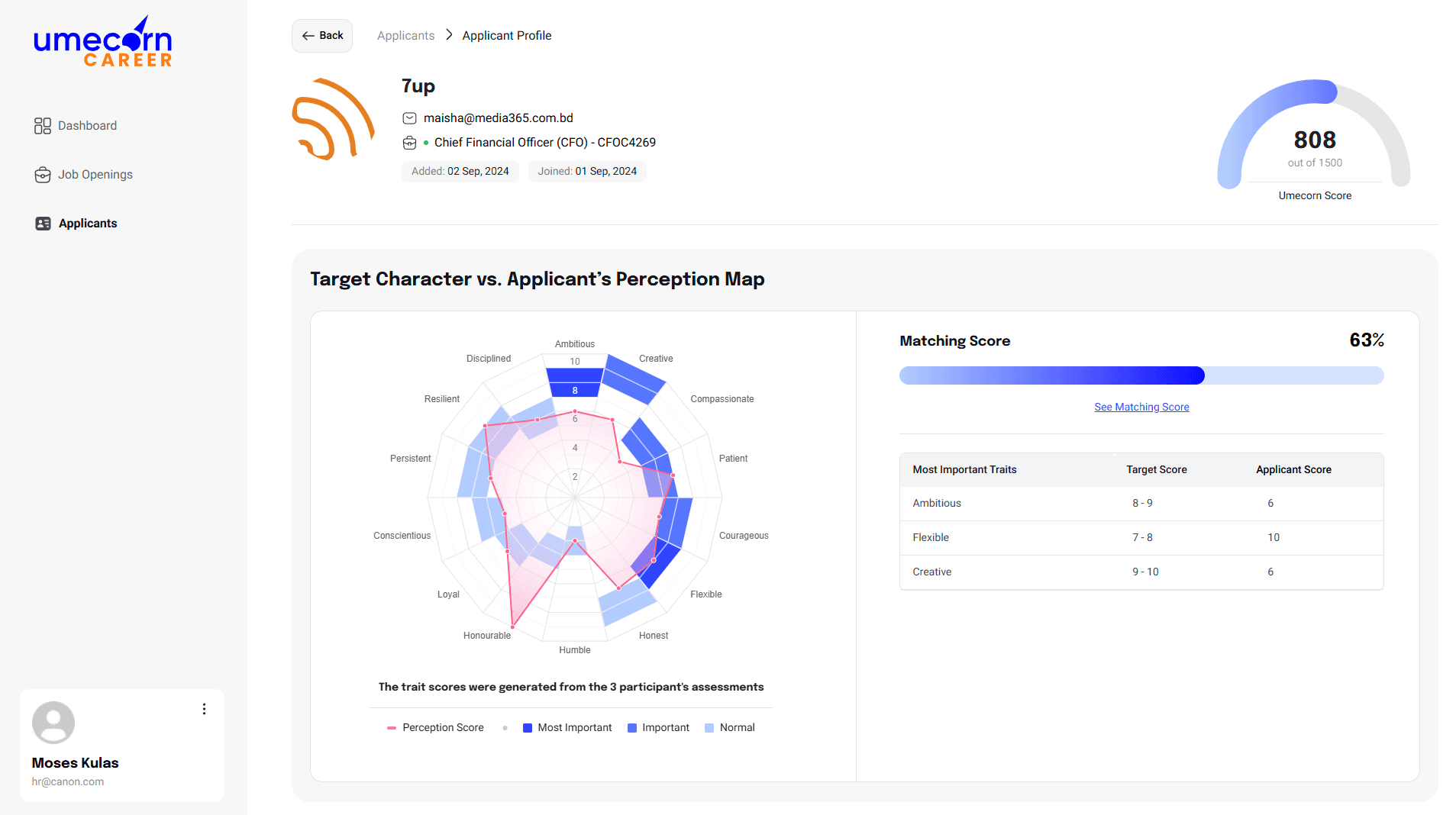This screenshot has height=815, width=1456.
Task: Click the Moses Kulas profile avatar
Action: pos(53,723)
